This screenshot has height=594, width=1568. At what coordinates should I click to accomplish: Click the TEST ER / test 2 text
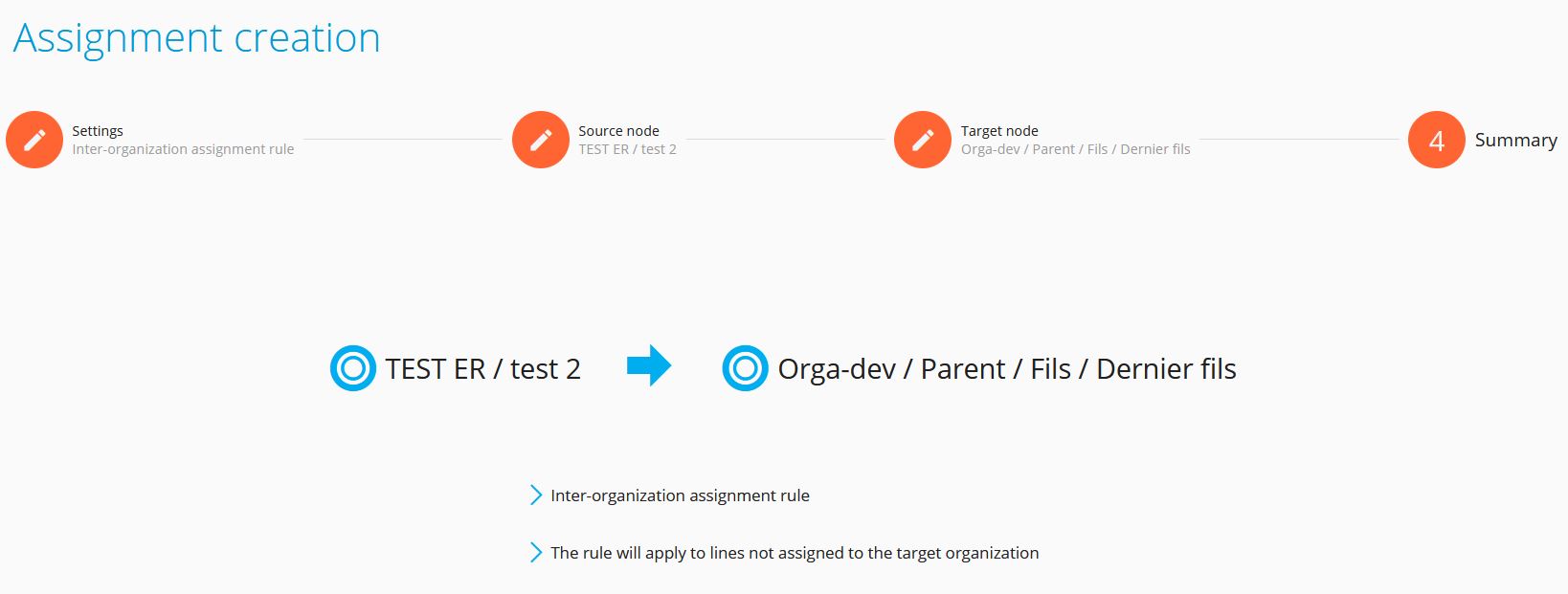[x=483, y=369]
